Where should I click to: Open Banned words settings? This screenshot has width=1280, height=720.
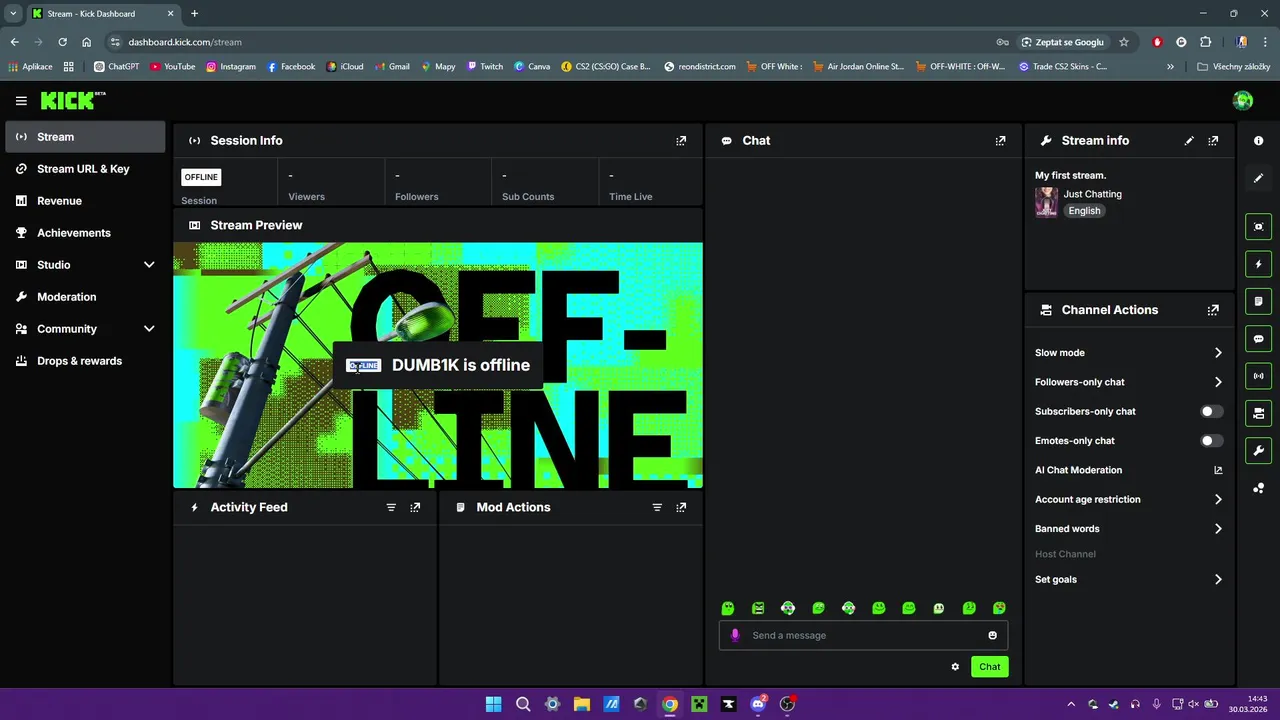pos(1129,529)
